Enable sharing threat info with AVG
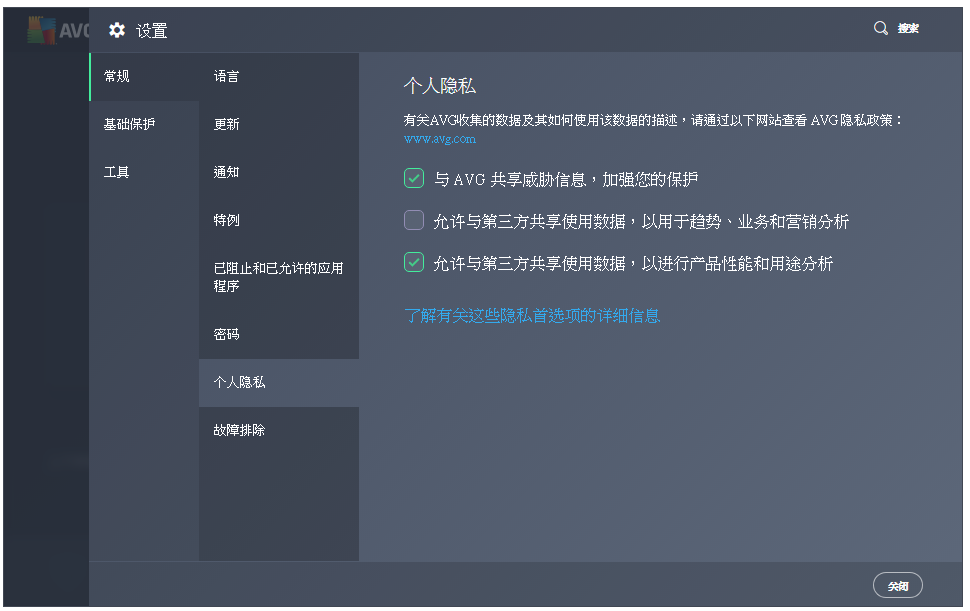 413,177
